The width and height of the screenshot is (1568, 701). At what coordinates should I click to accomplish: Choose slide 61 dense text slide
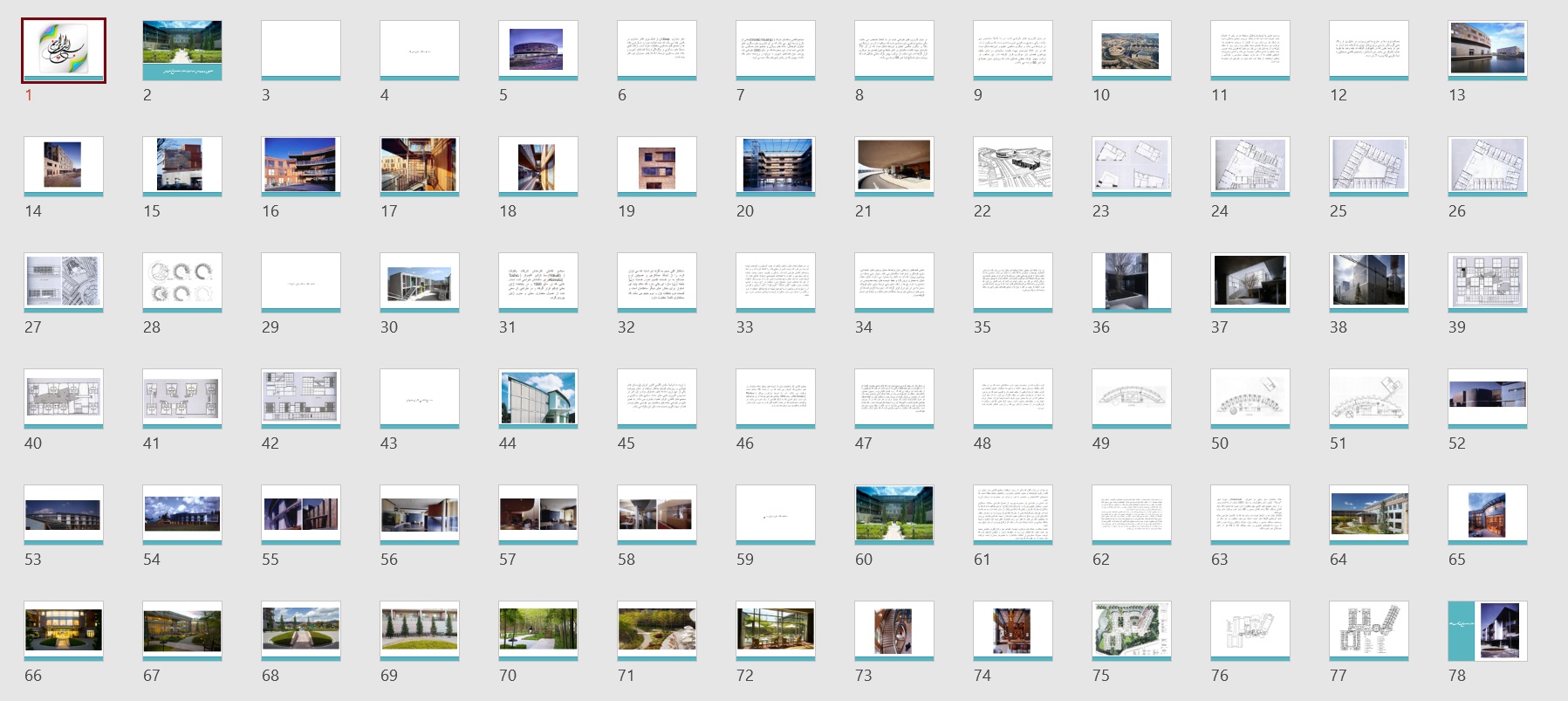tap(1013, 514)
